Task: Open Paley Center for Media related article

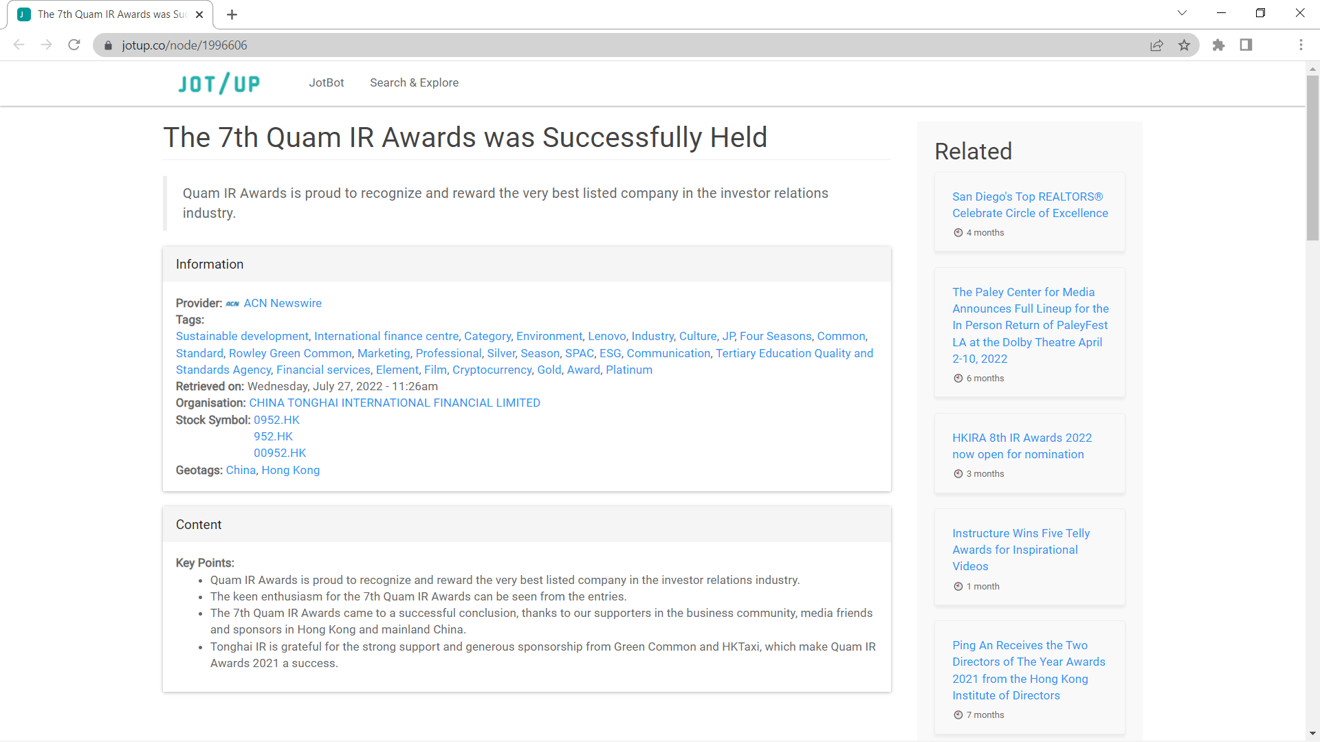Action: point(1030,325)
